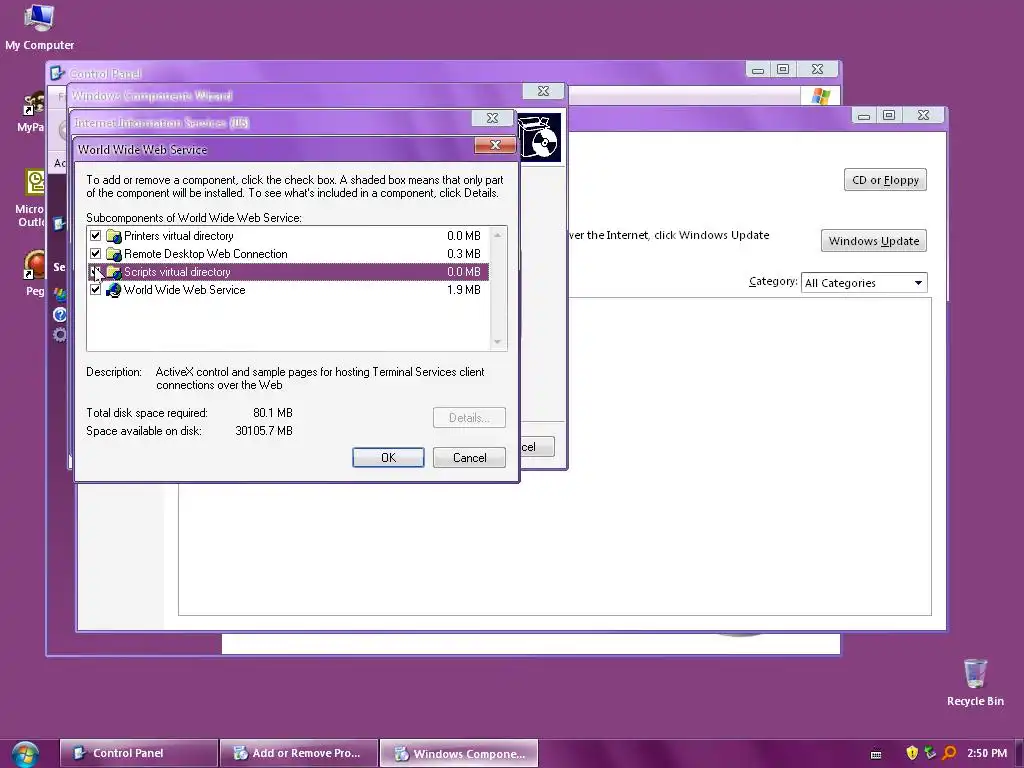Select the Recycle Bin desktop icon
Image resolution: width=1024 pixels, height=768 pixels.
point(975,682)
